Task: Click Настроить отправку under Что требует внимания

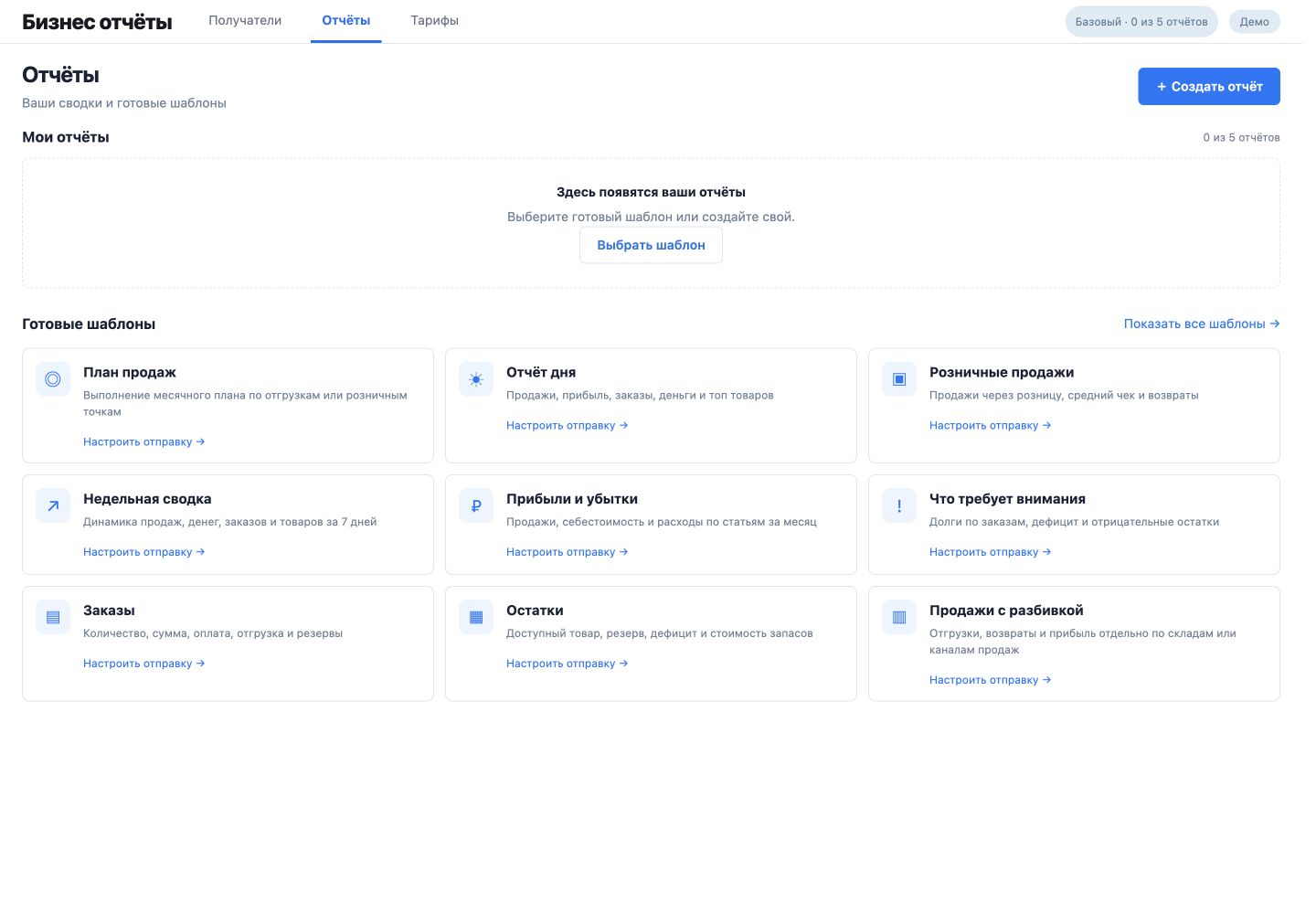Action: pyautogui.click(x=990, y=552)
